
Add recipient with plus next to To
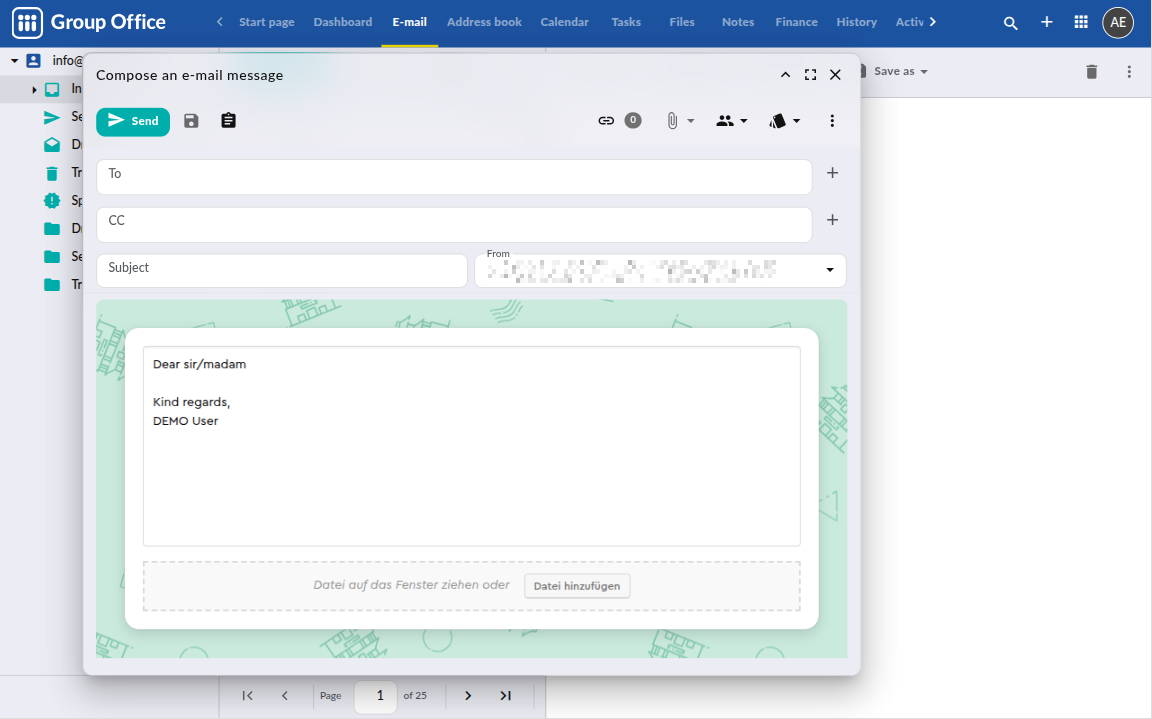pyautogui.click(x=832, y=173)
